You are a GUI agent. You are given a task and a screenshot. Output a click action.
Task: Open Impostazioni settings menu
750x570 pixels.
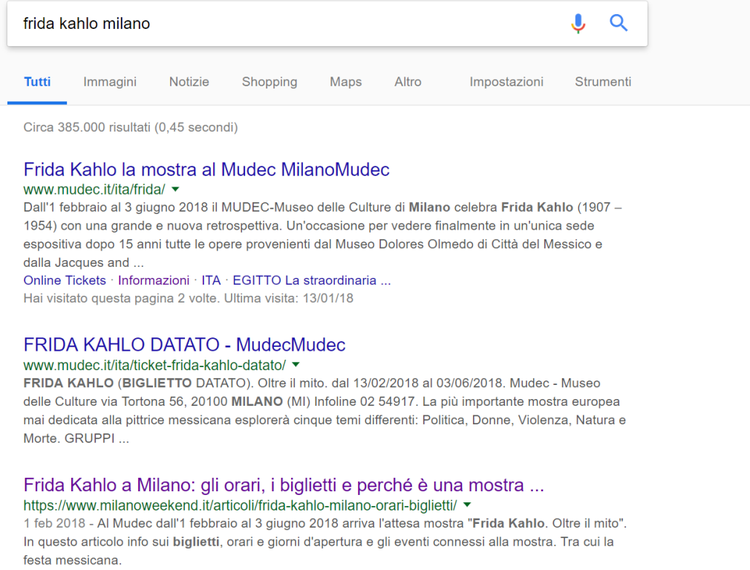click(x=506, y=82)
